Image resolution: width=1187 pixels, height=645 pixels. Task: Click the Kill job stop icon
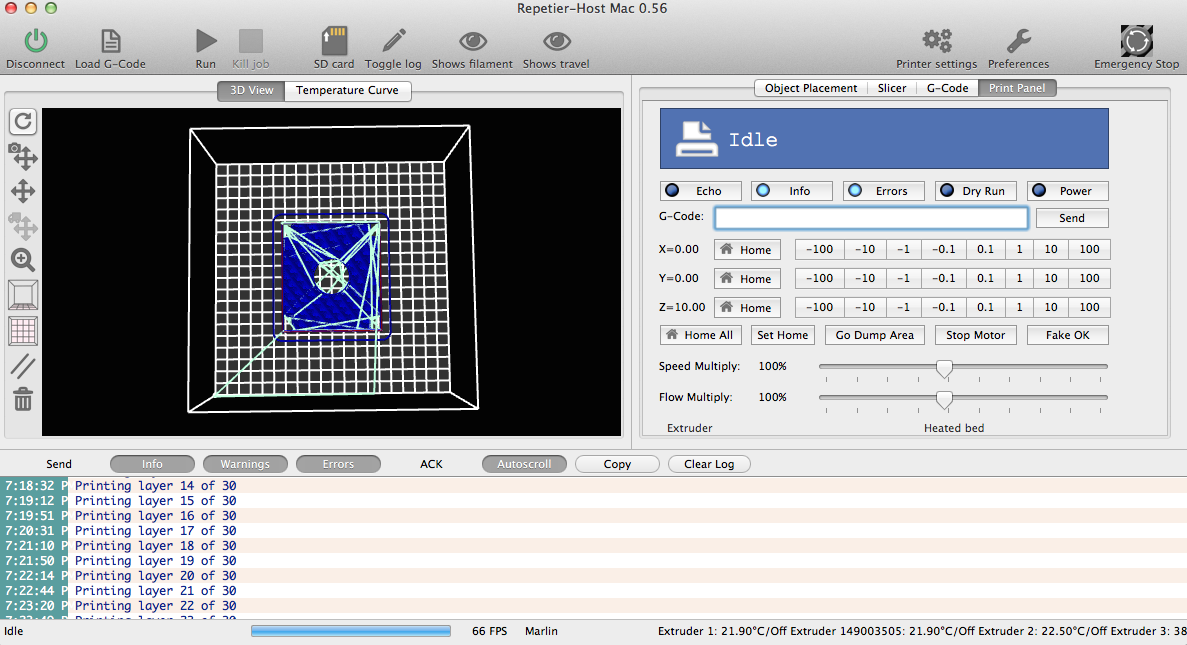pyautogui.click(x=251, y=41)
